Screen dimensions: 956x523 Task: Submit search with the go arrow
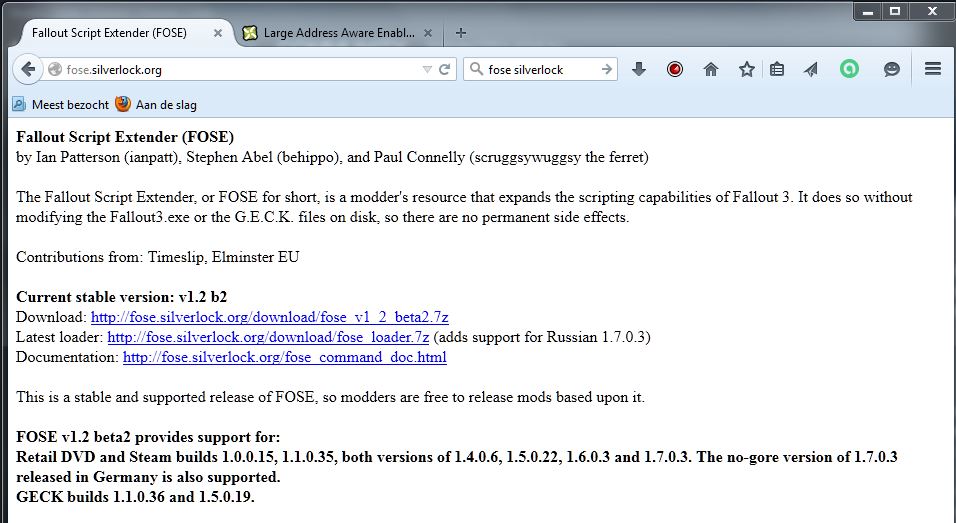[606, 69]
